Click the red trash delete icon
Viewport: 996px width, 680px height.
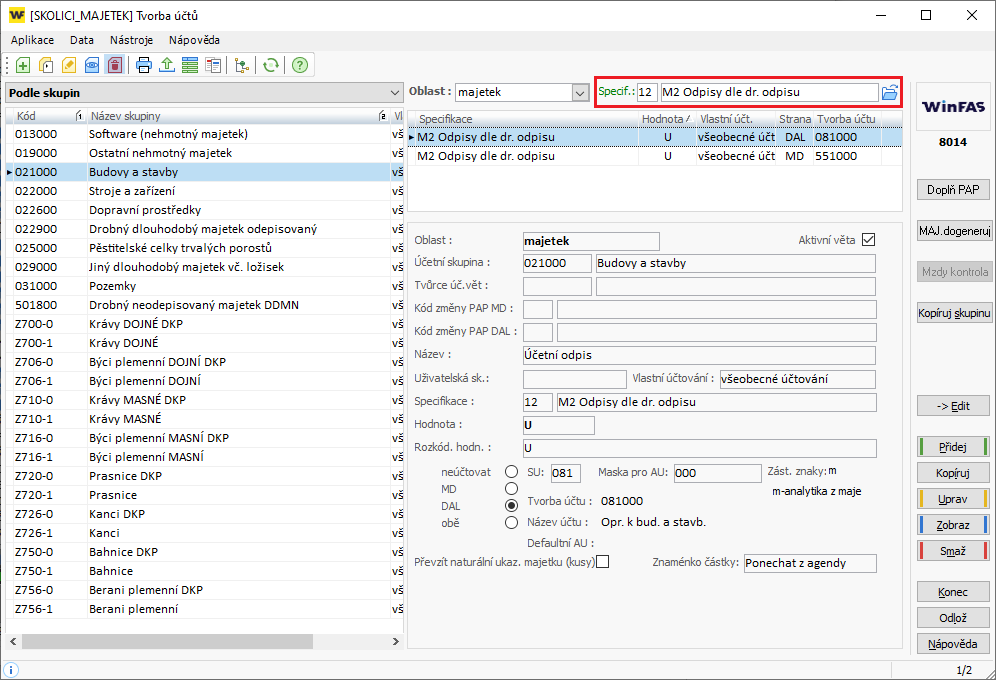(x=114, y=65)
